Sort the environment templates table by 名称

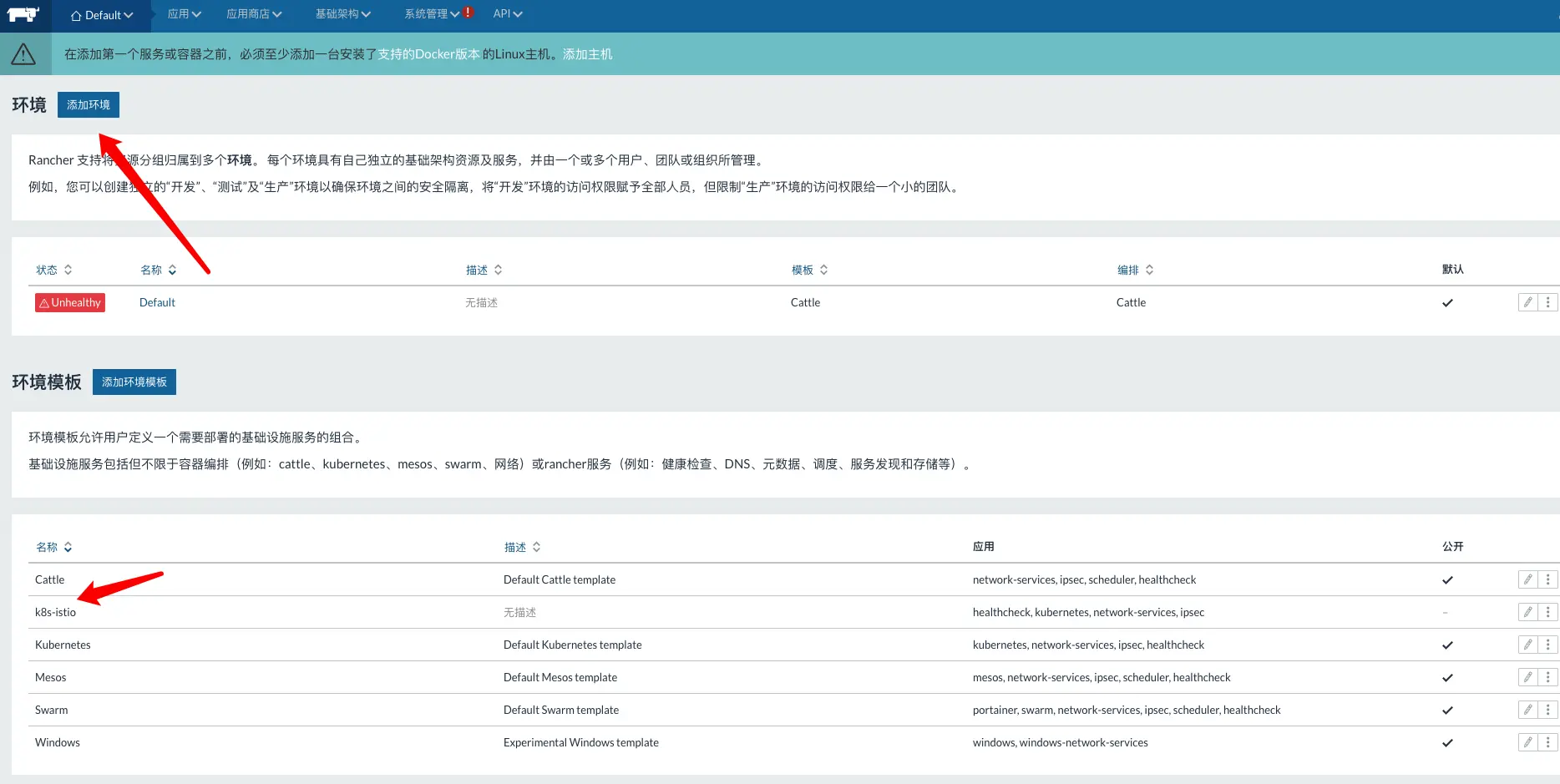click(54, 547)
